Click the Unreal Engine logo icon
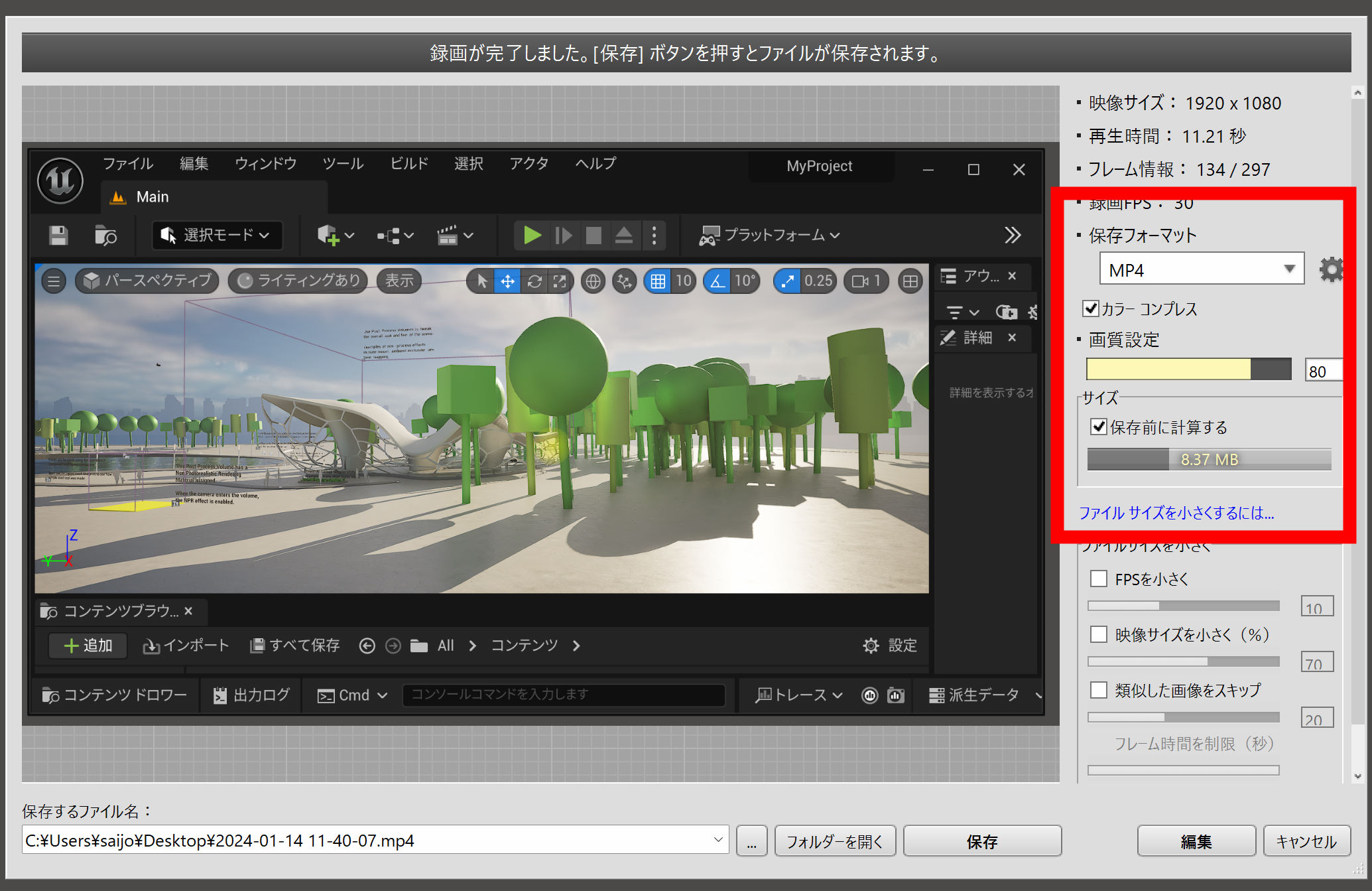1372x891 pixels. (x=60, y=180)
